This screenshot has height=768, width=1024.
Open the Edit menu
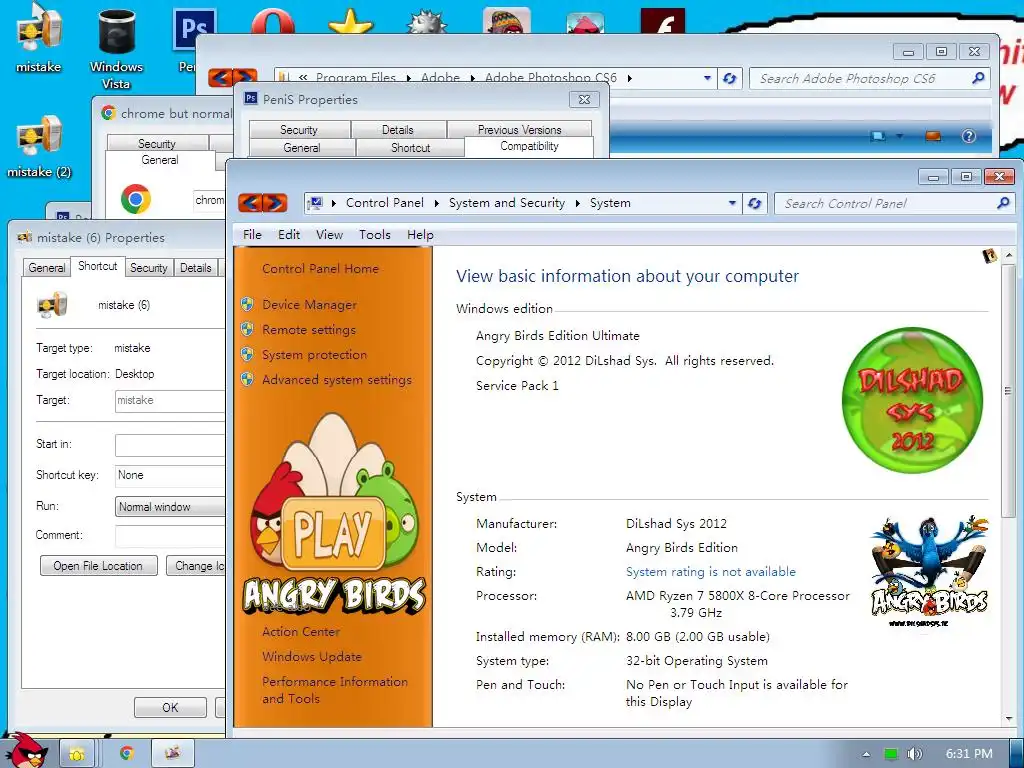click(x=289, y=234)
